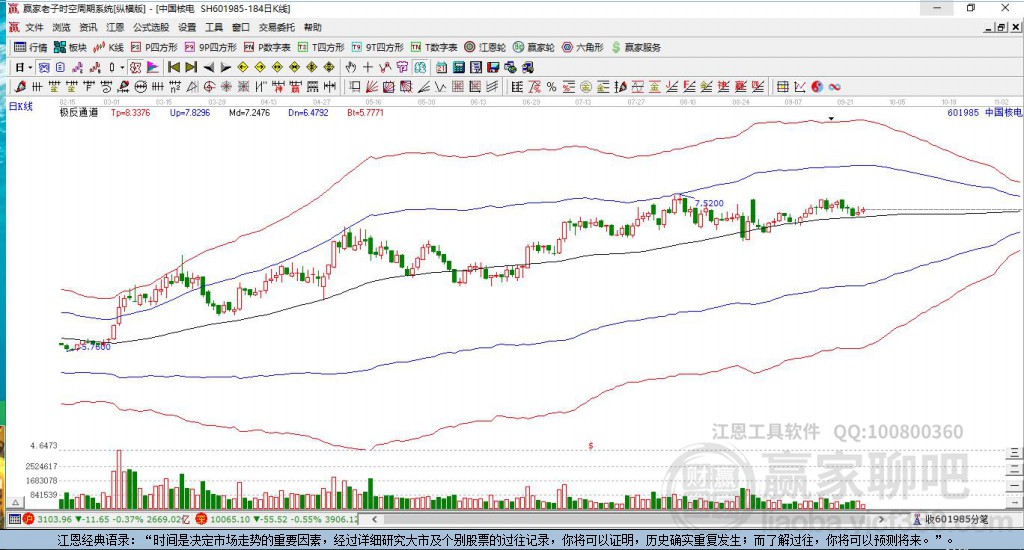Click the table icon in status bar
Screen dimensions: 1024x550
point(14,519)
